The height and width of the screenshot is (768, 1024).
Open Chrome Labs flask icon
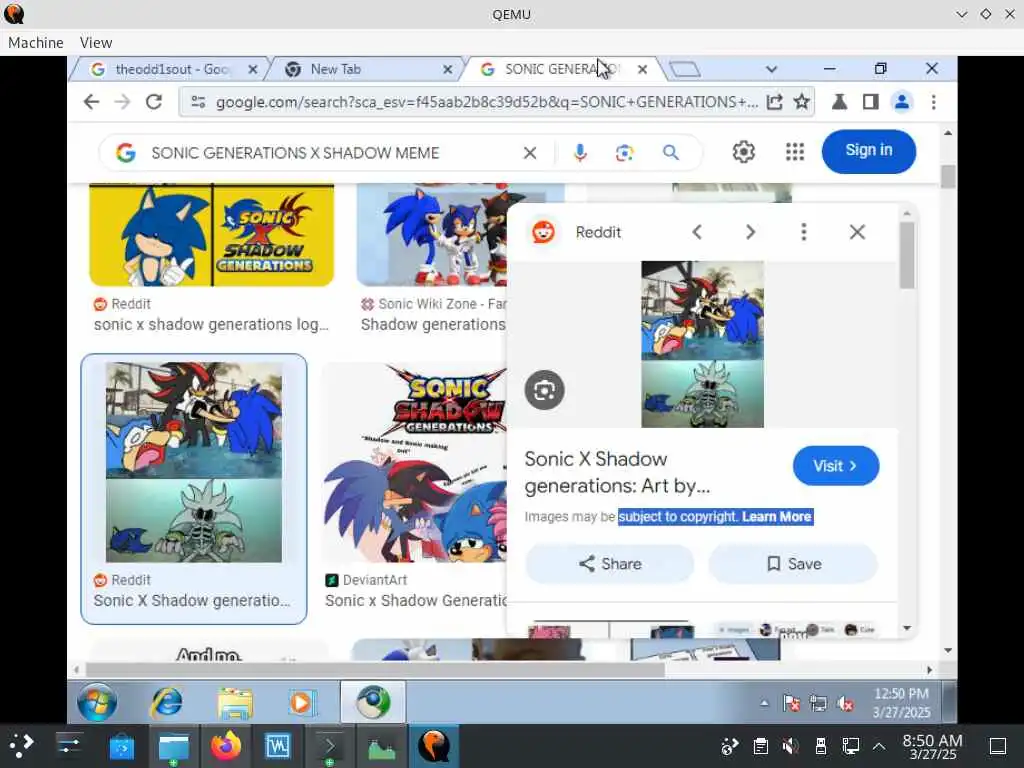tap(839, 102)
